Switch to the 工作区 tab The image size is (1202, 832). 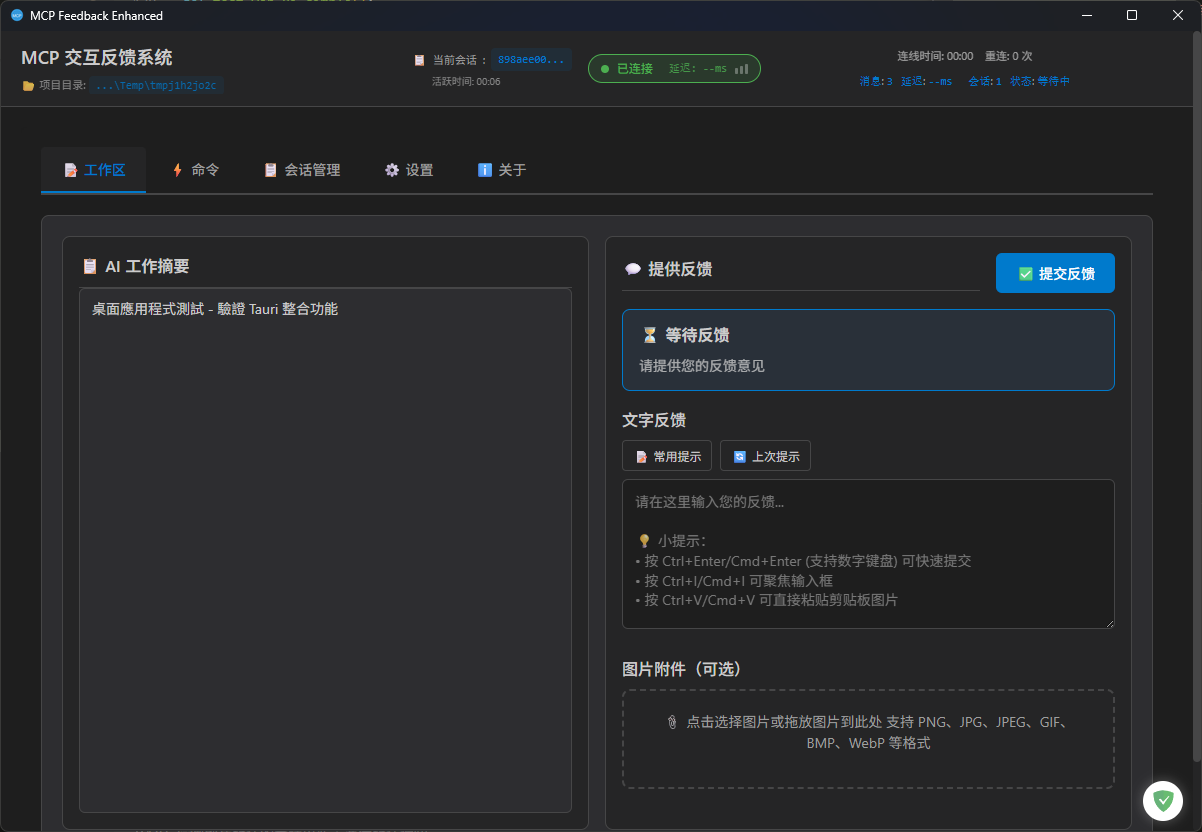[94, 170]
